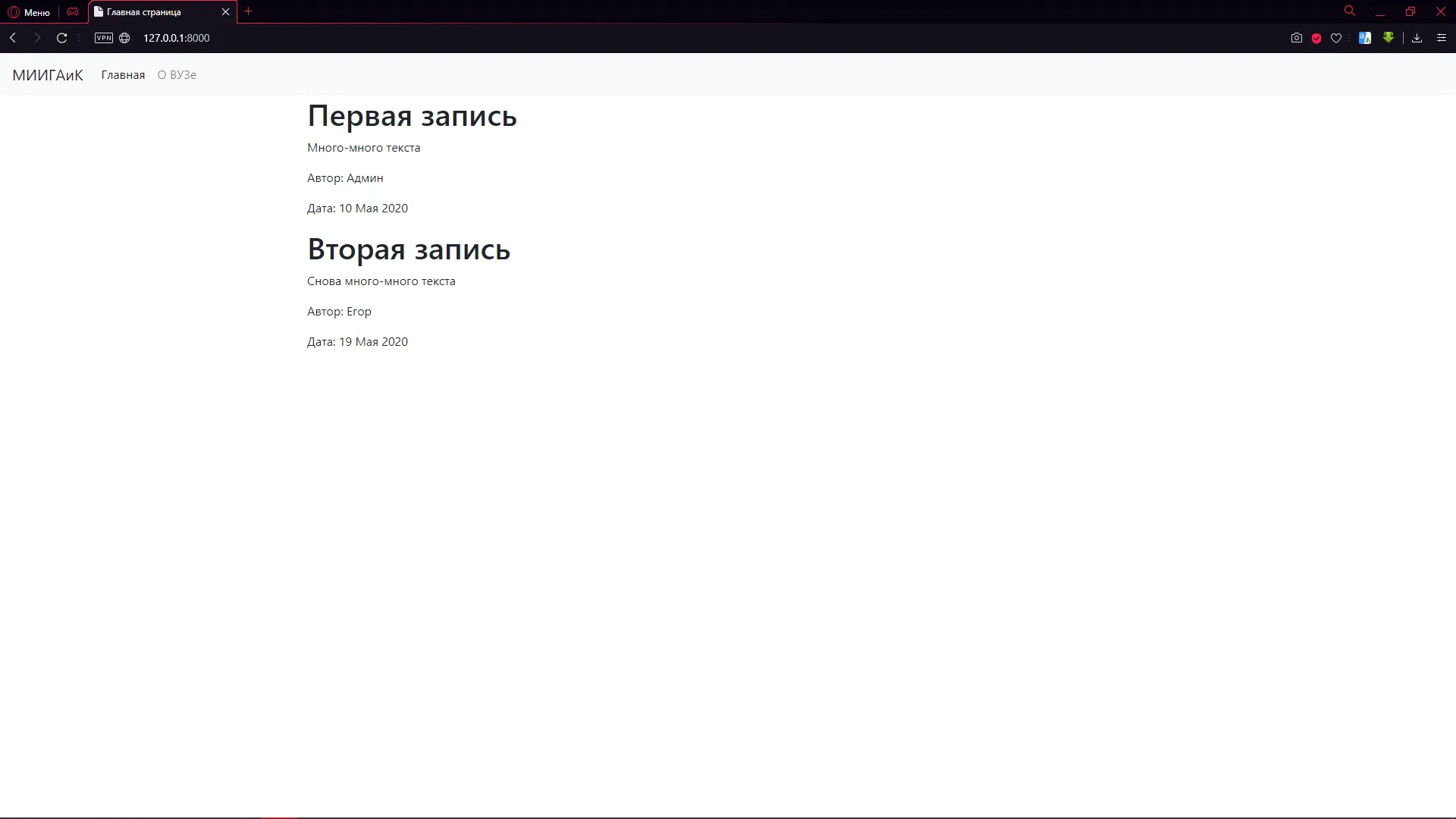Close the Главная страница tab
Viewport: 1456px width, 819px height.
225,12
